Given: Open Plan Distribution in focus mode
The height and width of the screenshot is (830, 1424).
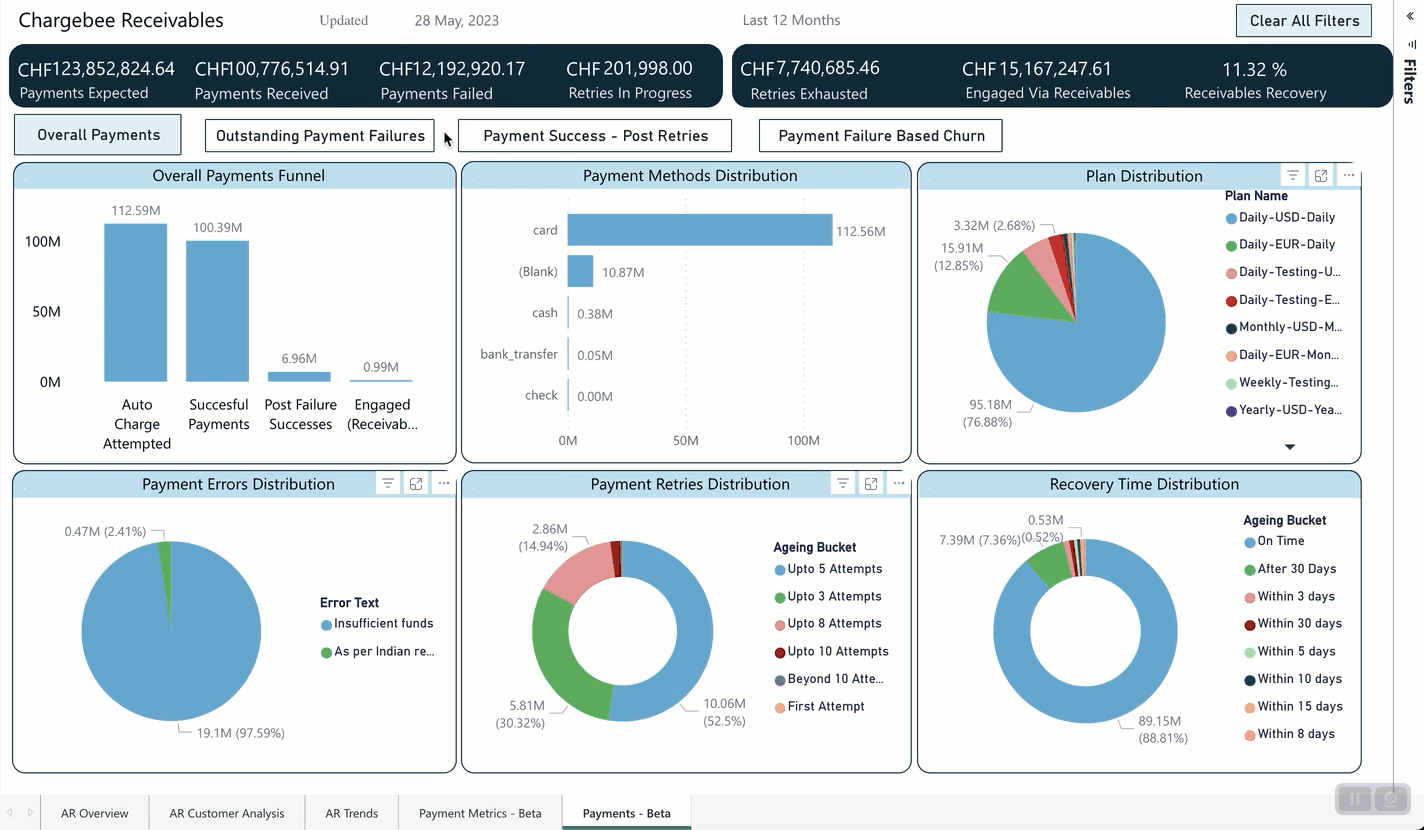Looking at the screenshot, I should 1321,175.
